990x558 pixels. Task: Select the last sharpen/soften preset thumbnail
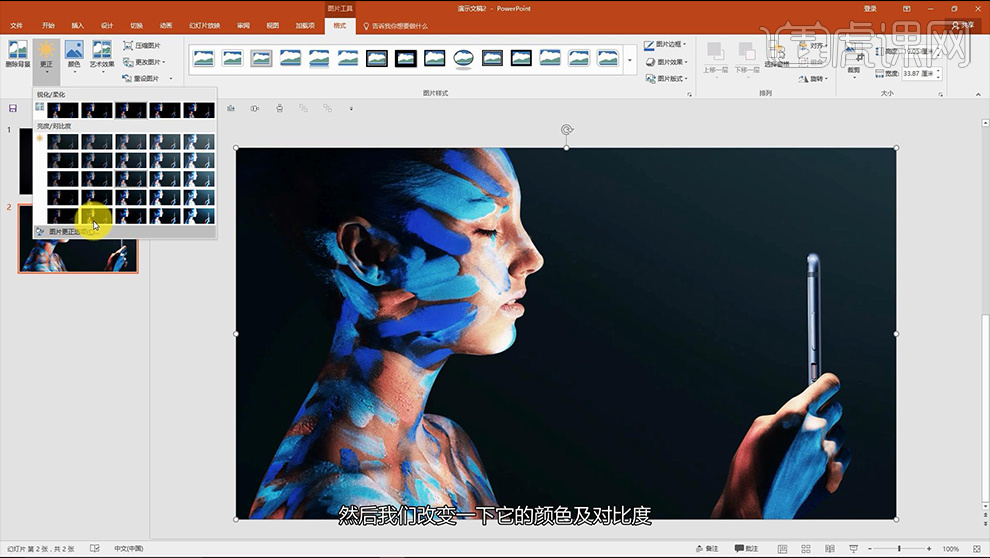coord(199,110)
